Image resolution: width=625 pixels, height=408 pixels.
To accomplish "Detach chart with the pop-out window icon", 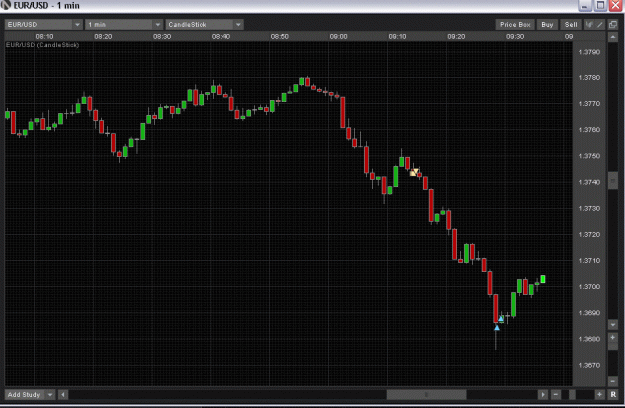I will click(613, 25).
